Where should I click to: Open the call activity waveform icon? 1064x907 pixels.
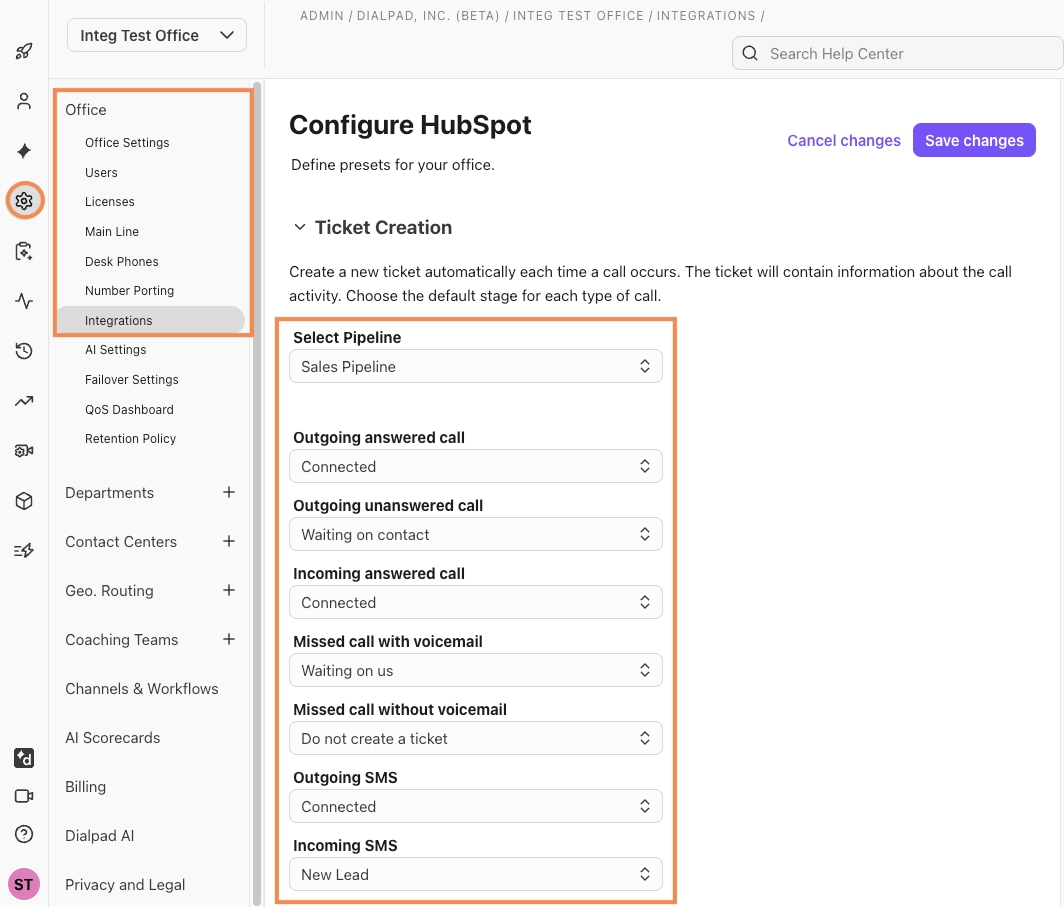[24, 301]
